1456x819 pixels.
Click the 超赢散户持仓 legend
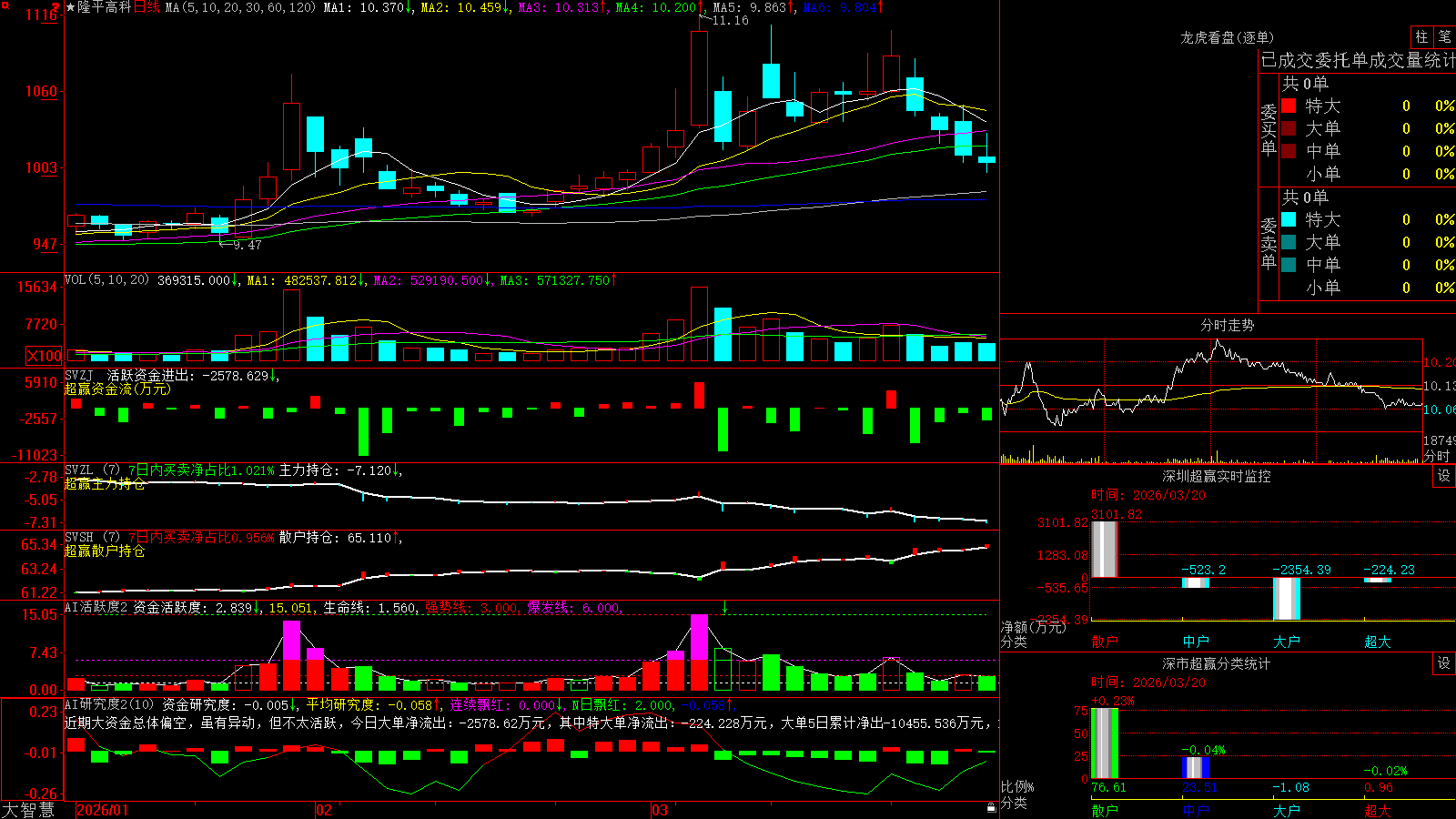(x=105, y=551)
